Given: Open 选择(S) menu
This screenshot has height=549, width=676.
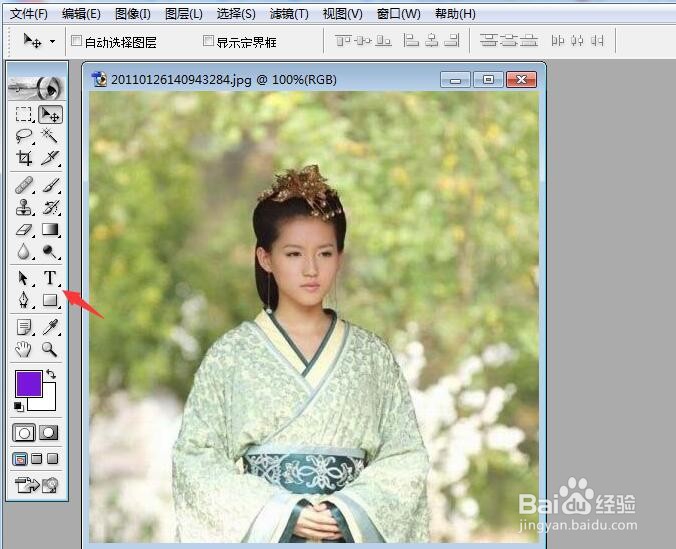Looking at the screenshot, I should (x=236, y=14).
